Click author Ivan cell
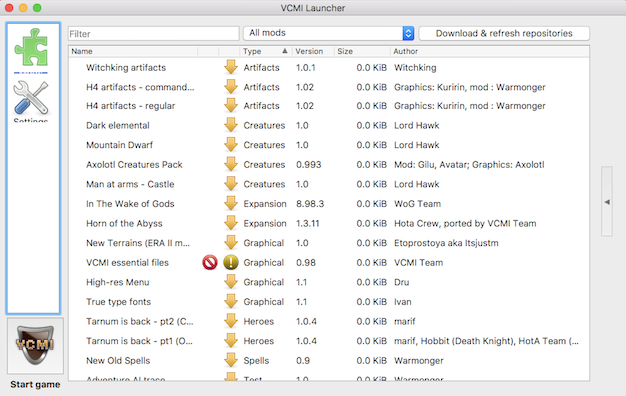626x396 pixels. click(402, 301)
